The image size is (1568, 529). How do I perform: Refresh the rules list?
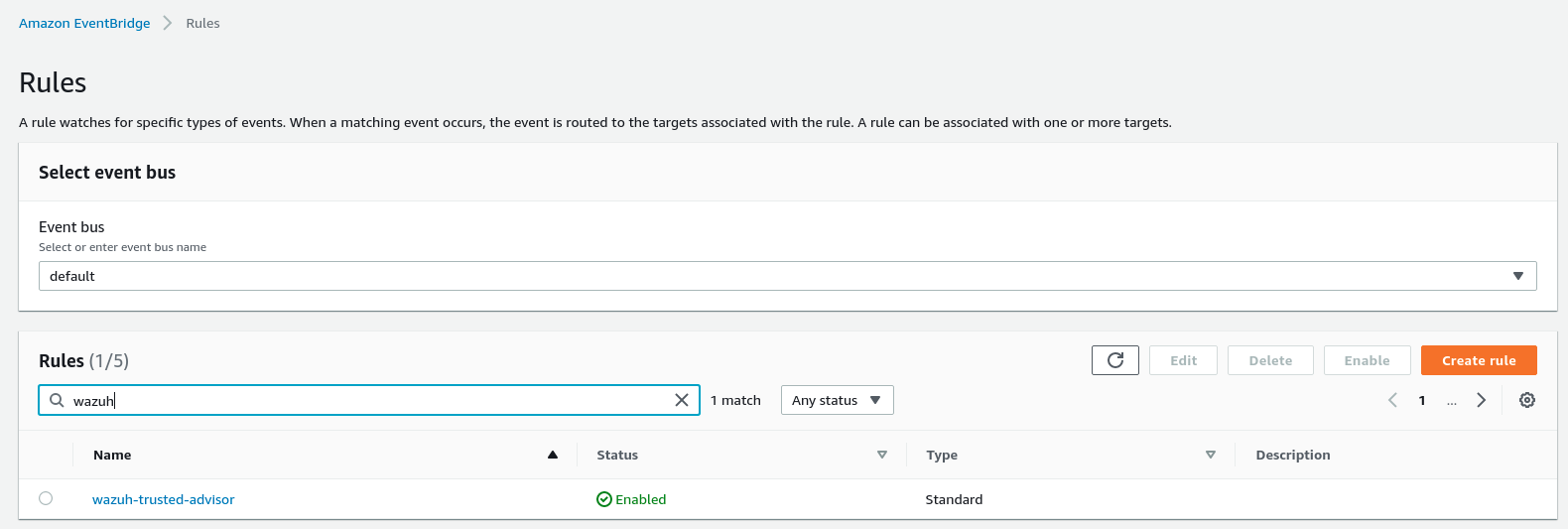pos(1115,360)
